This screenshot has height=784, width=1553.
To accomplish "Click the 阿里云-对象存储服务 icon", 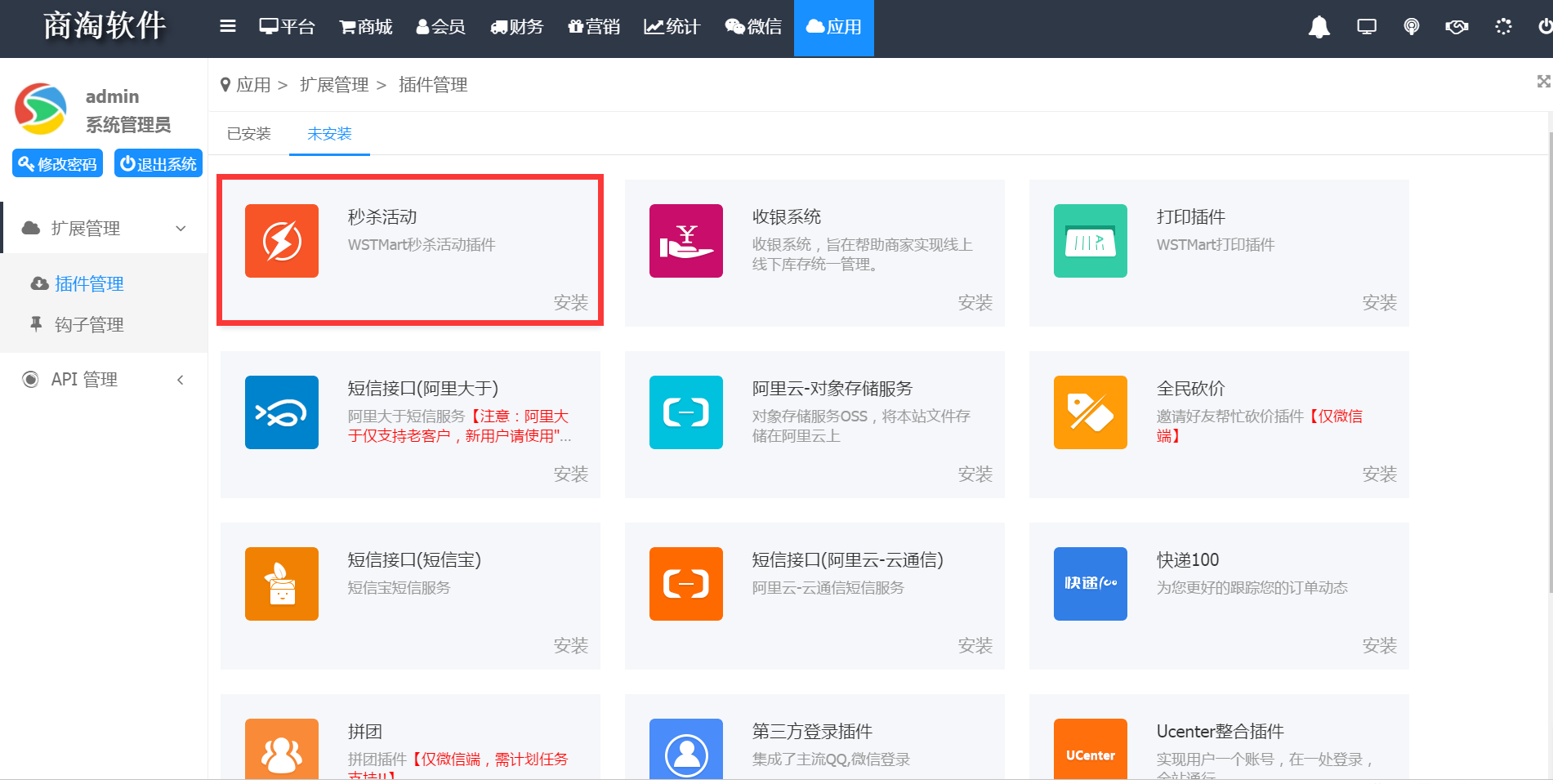I will (686, 412).
